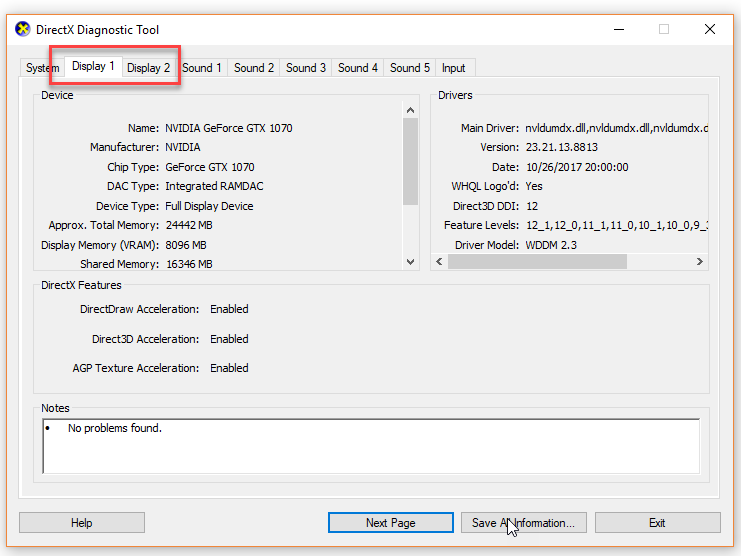Click Device panel scroll down arrow
741x556 pixels.
click(410, 262)
